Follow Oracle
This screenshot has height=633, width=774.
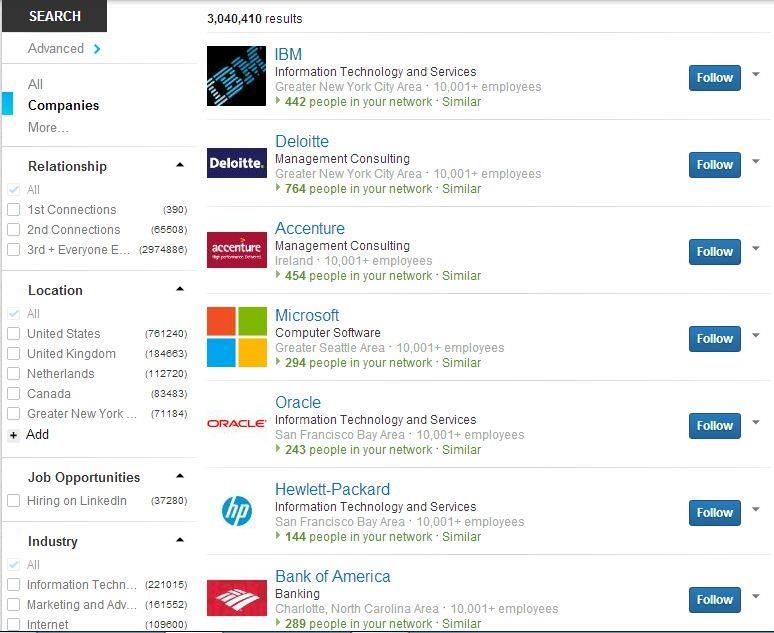714,426
